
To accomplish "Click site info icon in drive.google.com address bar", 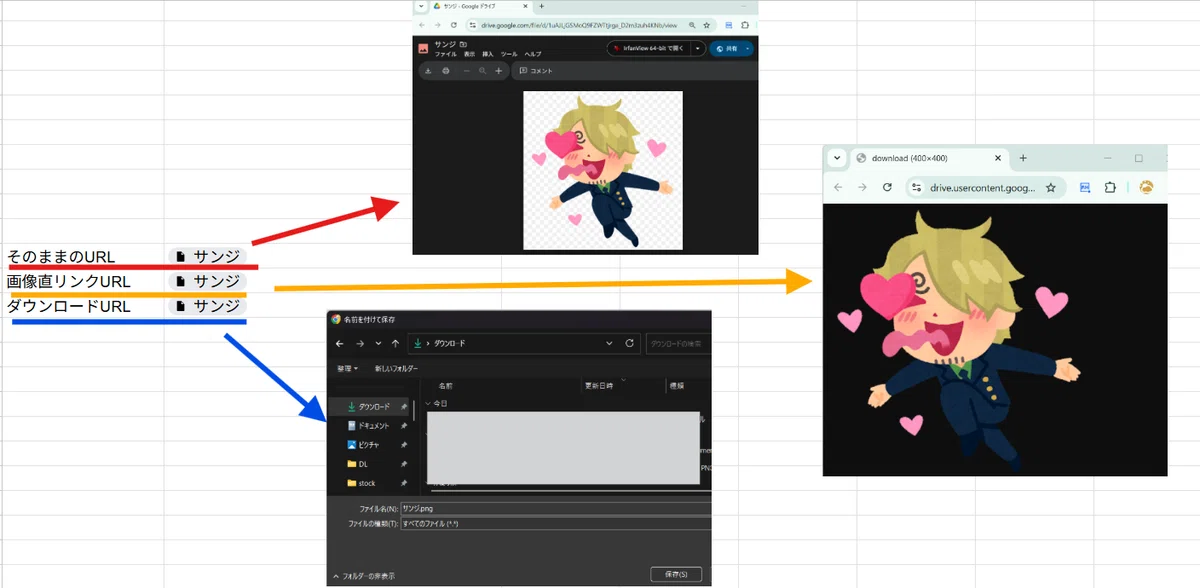I will click(474, 25).
